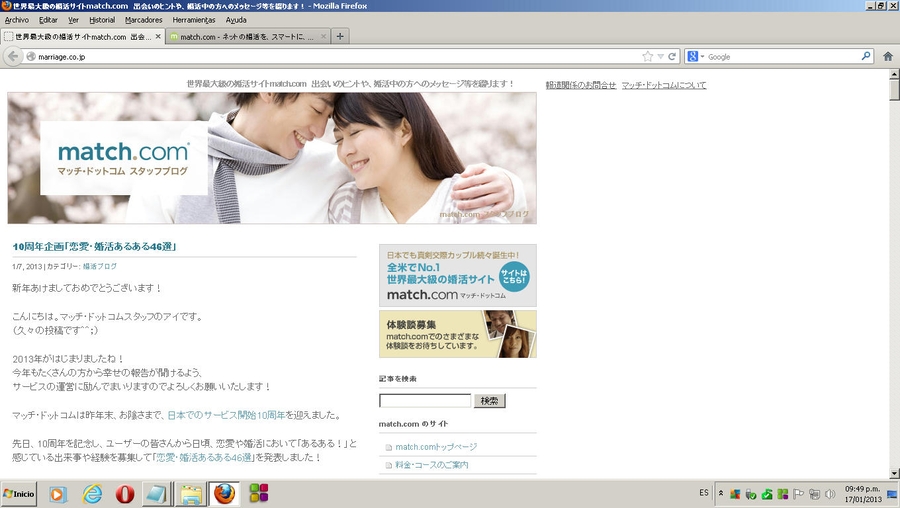Click the 検索 search button
Viewport: 900px width, 508px height.
(489, 401)
